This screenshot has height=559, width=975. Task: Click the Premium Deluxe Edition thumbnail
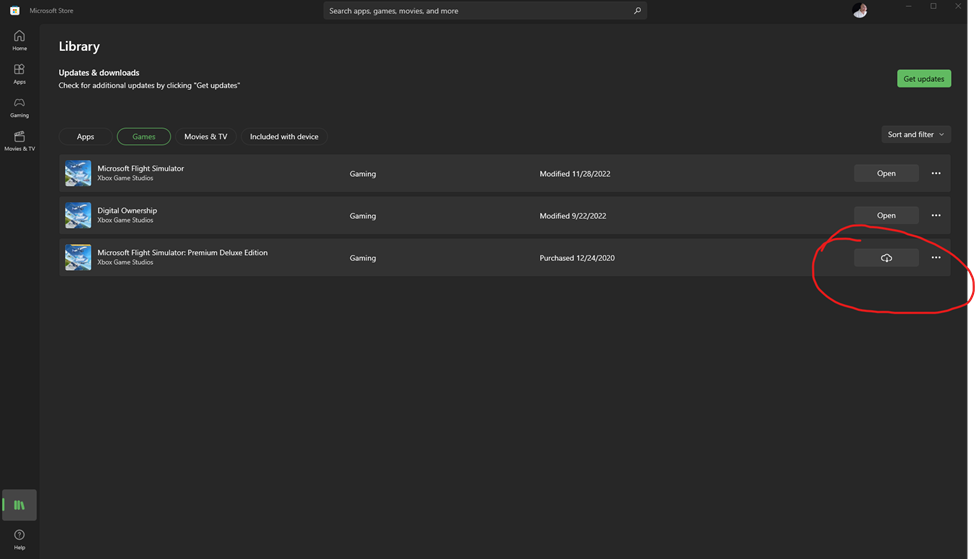click(78, 257)
